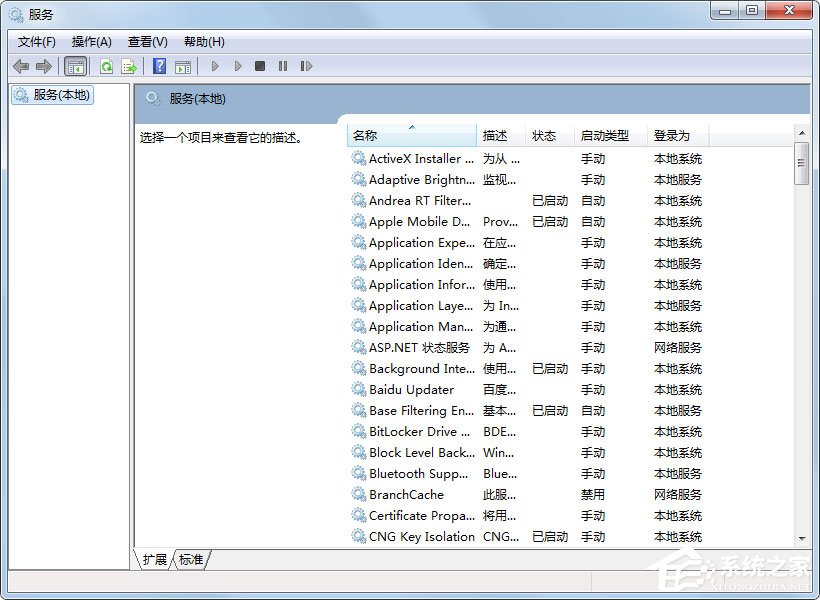Select the 扩展 tab

(154, 560)
